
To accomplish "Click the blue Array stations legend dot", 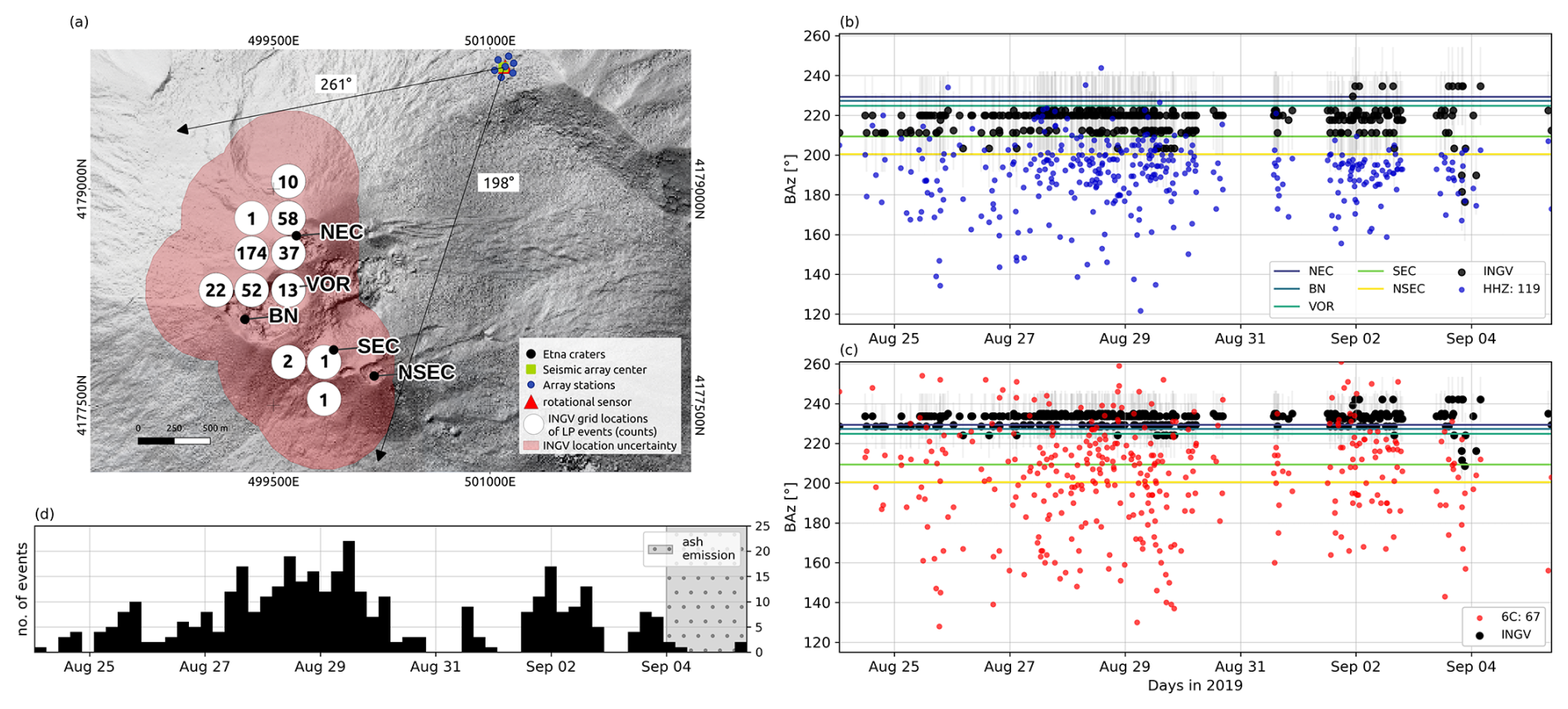I will [x=531, y=385].
